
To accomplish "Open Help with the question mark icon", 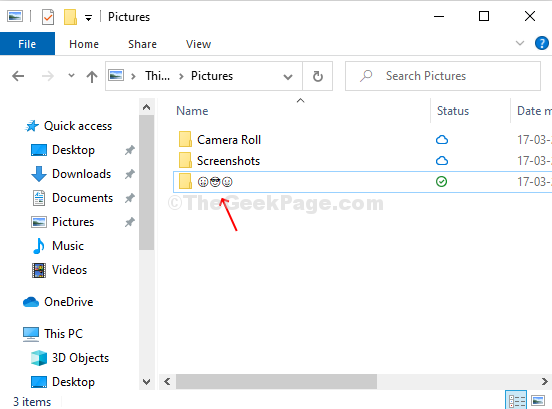I will pos(541,43).
